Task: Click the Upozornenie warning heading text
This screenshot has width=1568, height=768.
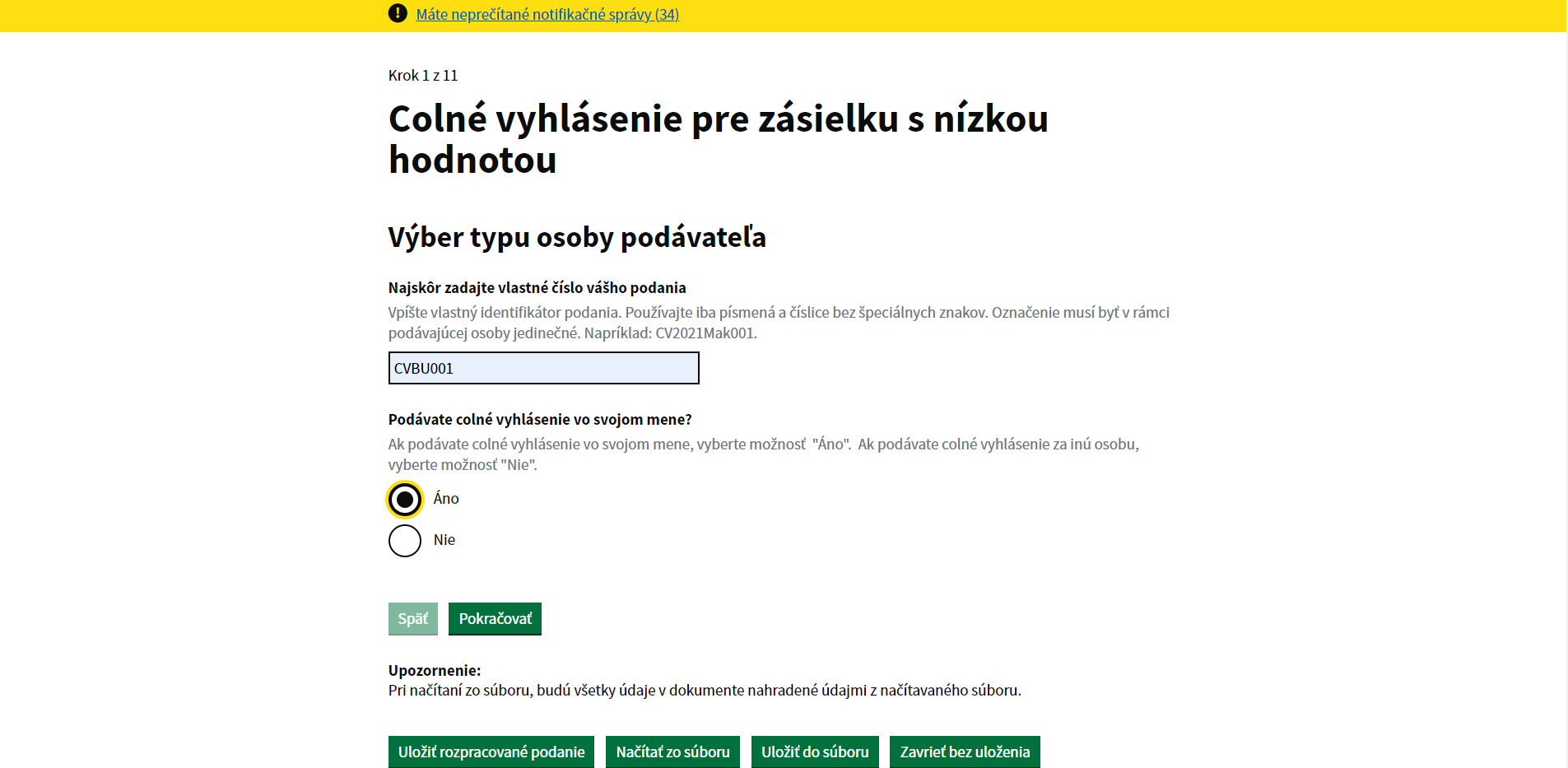Action: click(x=435, y=670)
